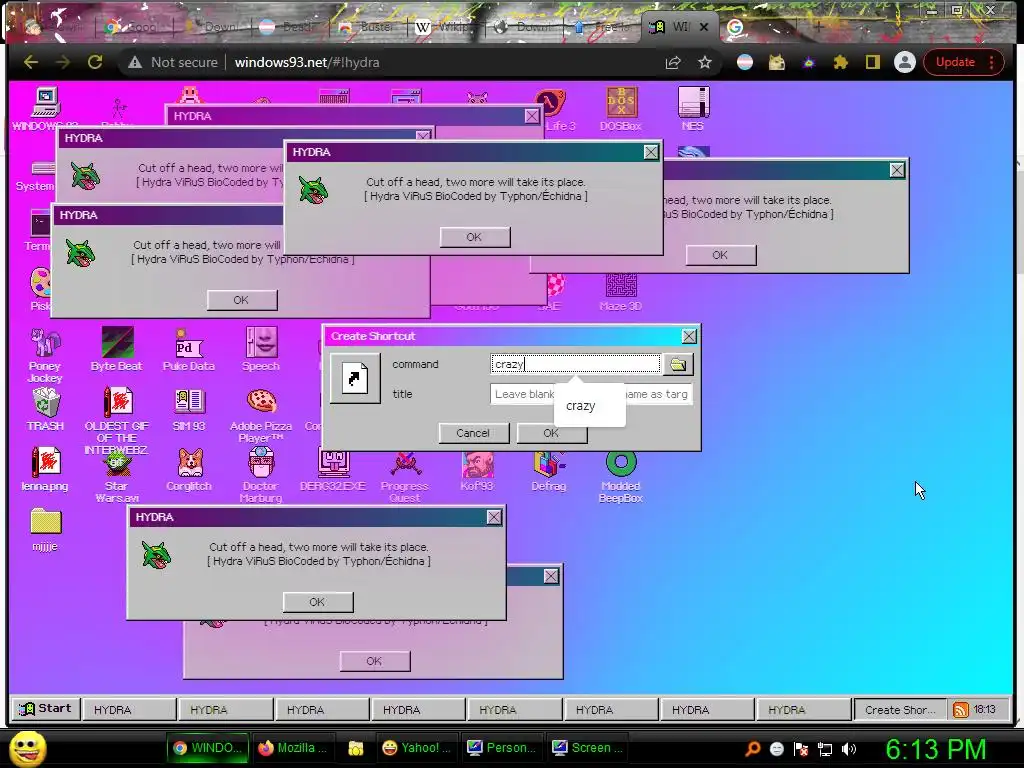Select the first HYDRA taskbar item
The image size is (1024, 768).
[x=129, y=710]
